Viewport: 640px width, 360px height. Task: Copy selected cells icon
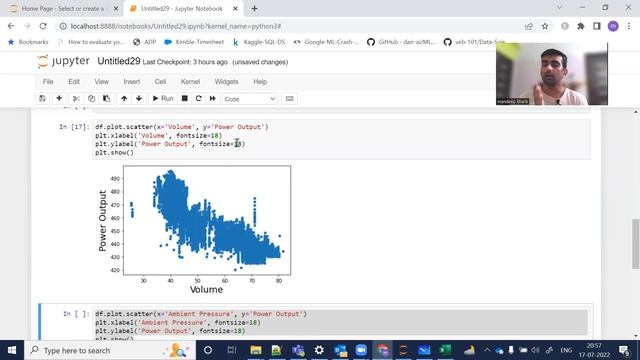(91, 98)
